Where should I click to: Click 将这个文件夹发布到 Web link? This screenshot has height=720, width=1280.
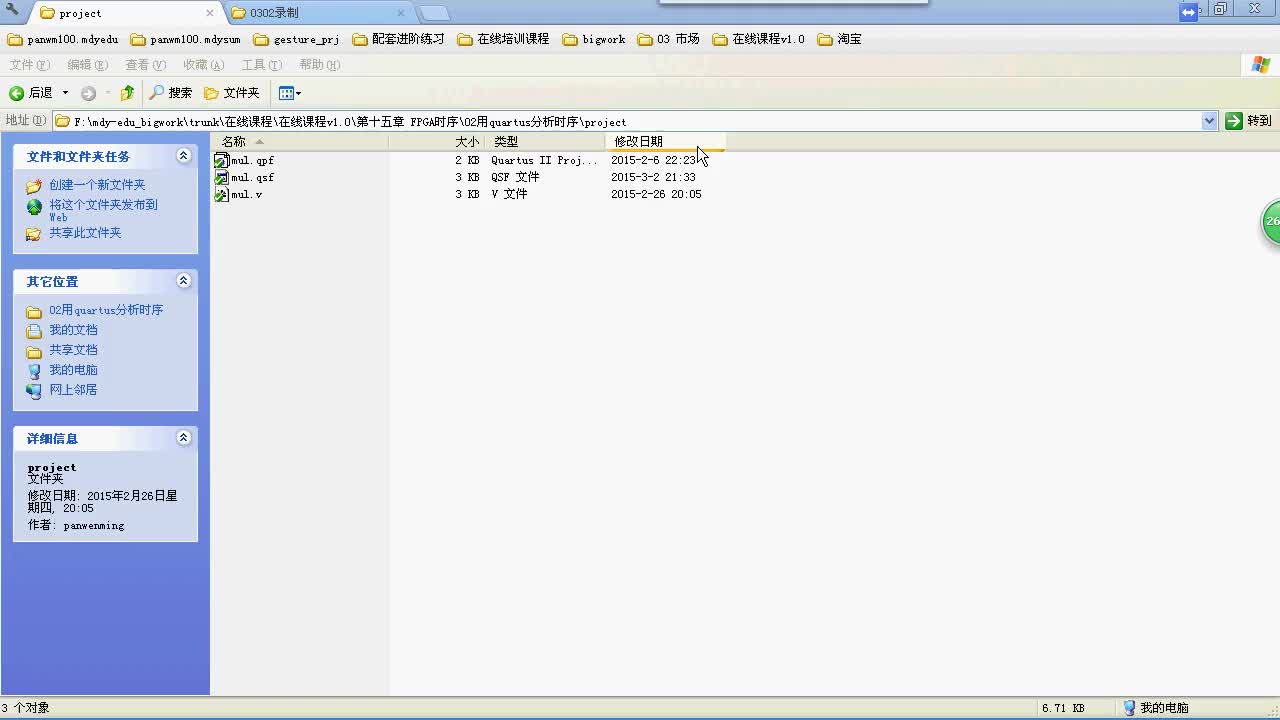103,210
